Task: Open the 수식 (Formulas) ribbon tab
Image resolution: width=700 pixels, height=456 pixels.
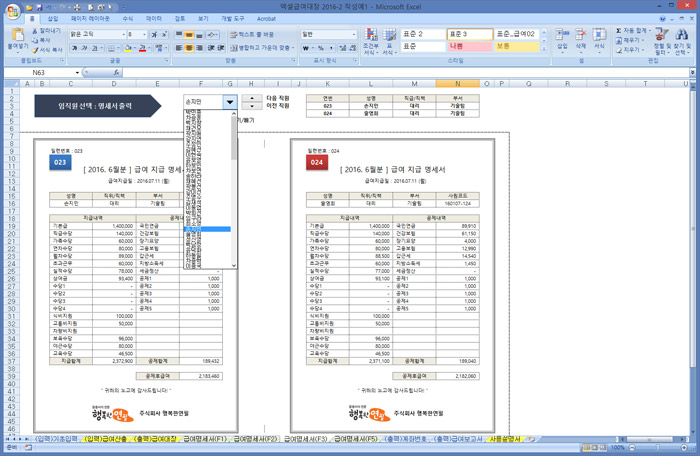Action: coord(128,19)
